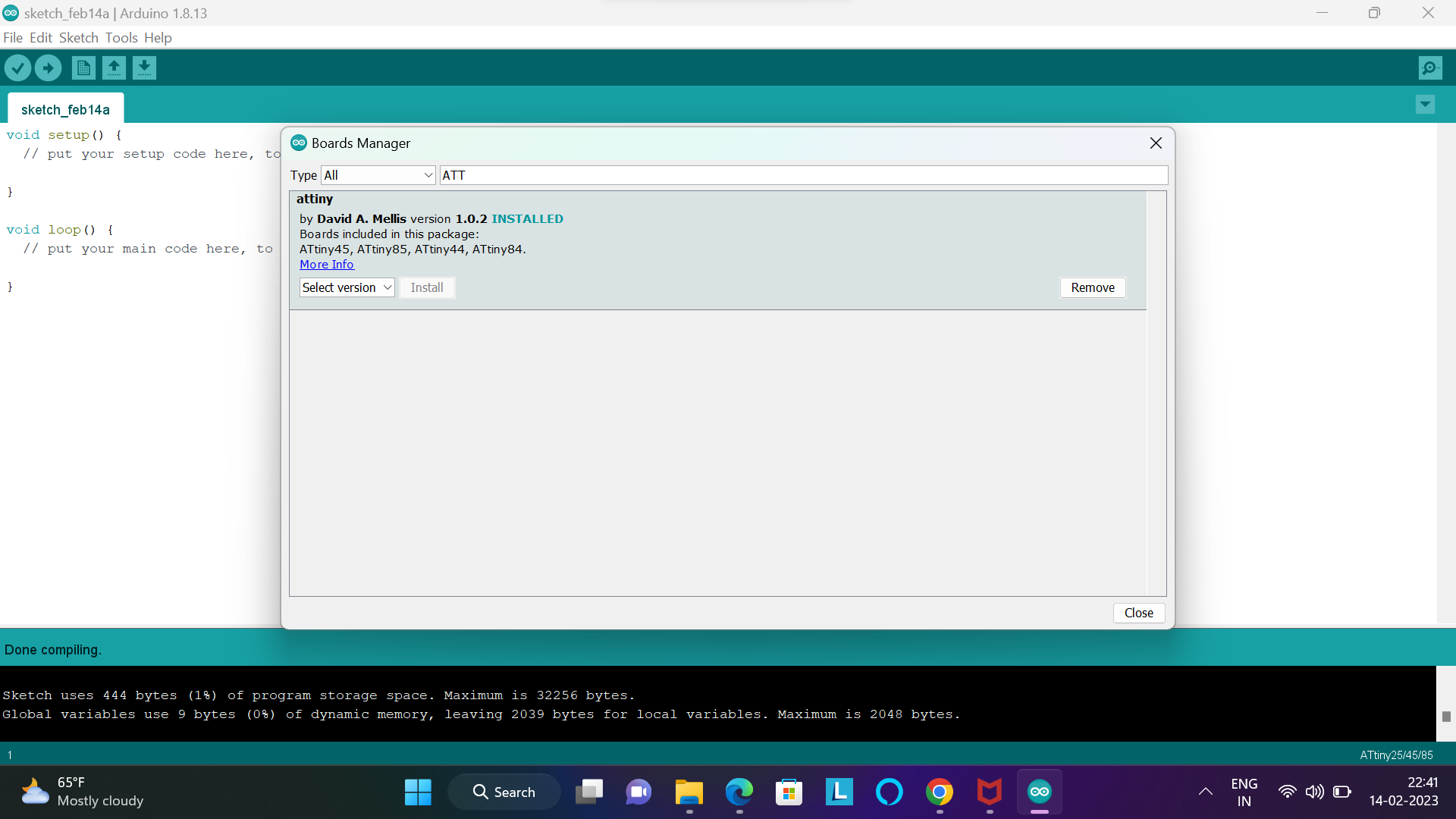Open the Serial Monitor icon

pyautogui.click(x=1430, y=67)
